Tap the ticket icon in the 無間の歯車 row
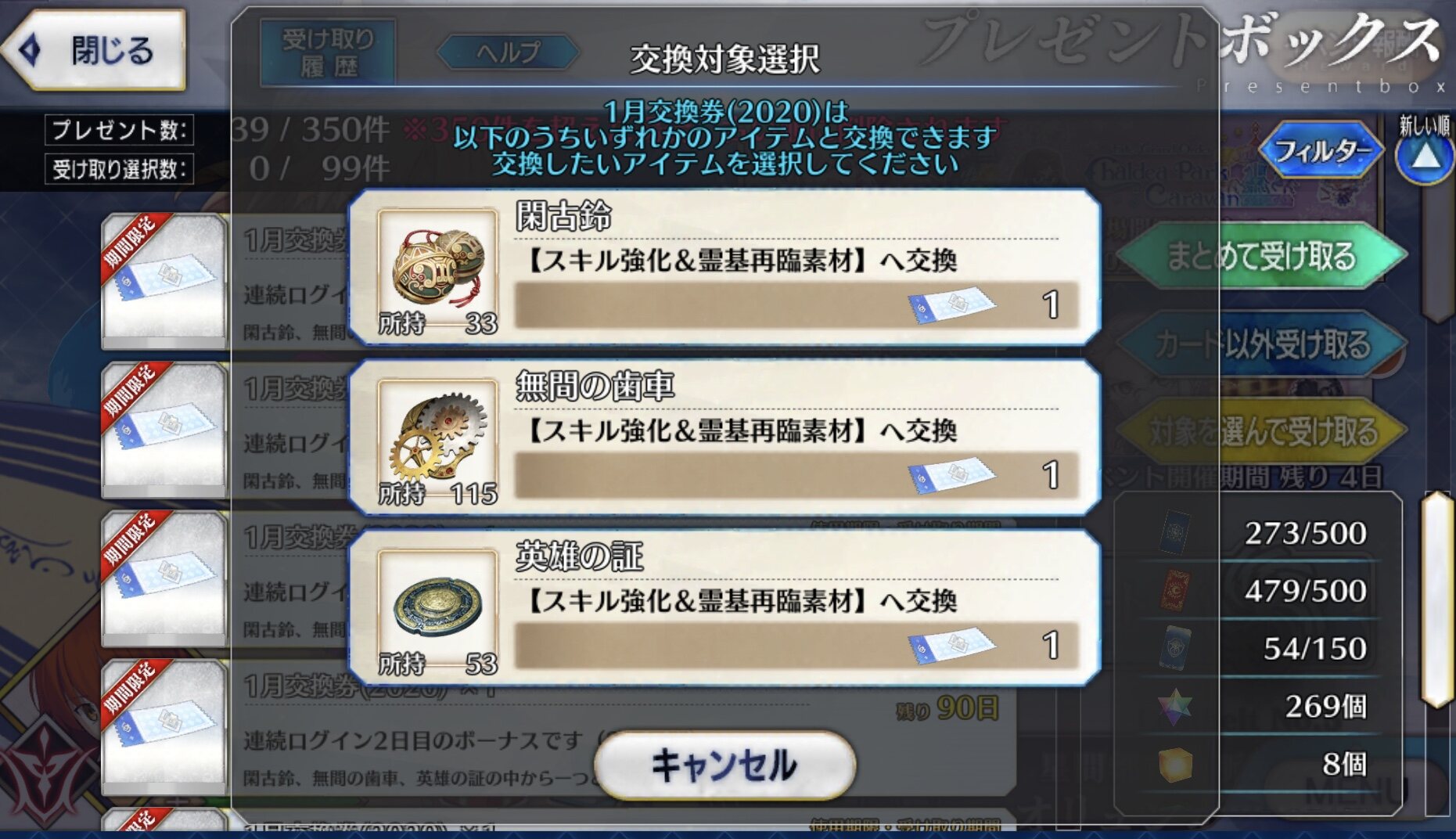Image resolution: width=1456 pixels, height=839 pixels. point(951,475)
